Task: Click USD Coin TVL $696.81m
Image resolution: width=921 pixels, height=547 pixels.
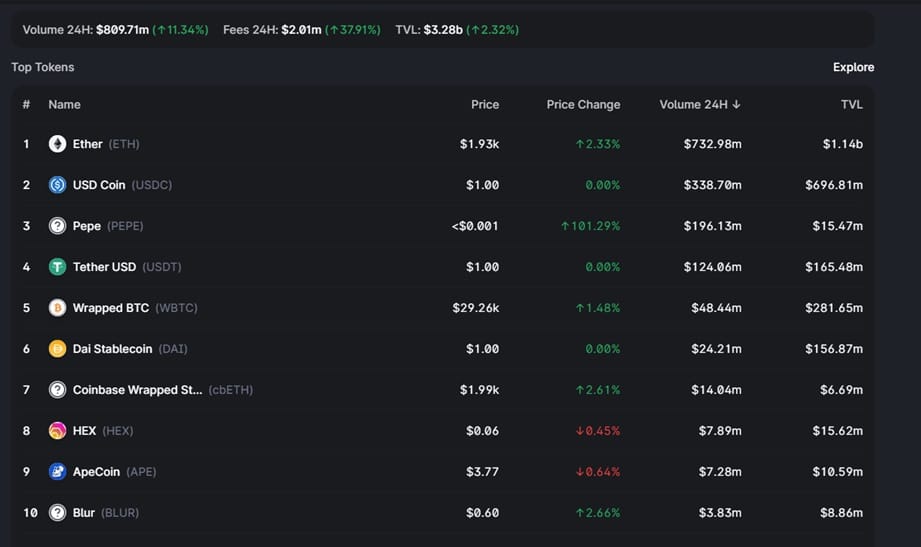Action: coord(834,185)
